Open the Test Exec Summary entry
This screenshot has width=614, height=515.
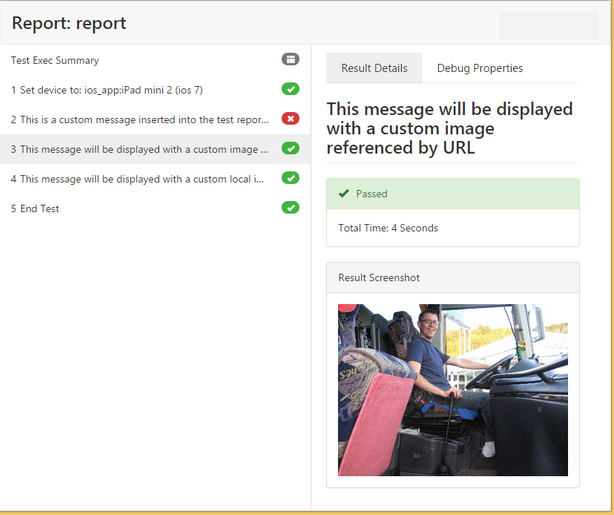click(55, 60)
